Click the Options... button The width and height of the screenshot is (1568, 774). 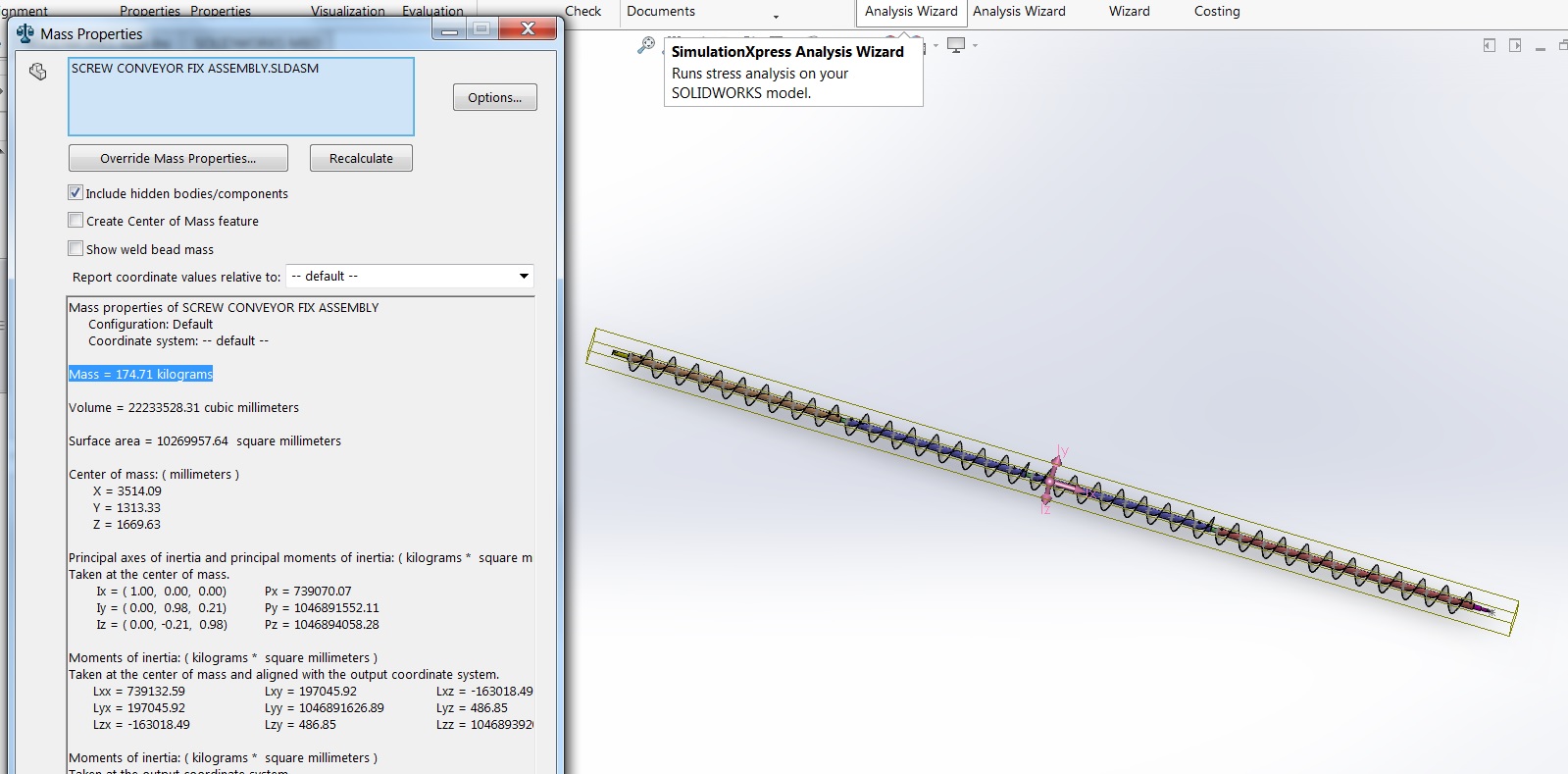(495, 97)
